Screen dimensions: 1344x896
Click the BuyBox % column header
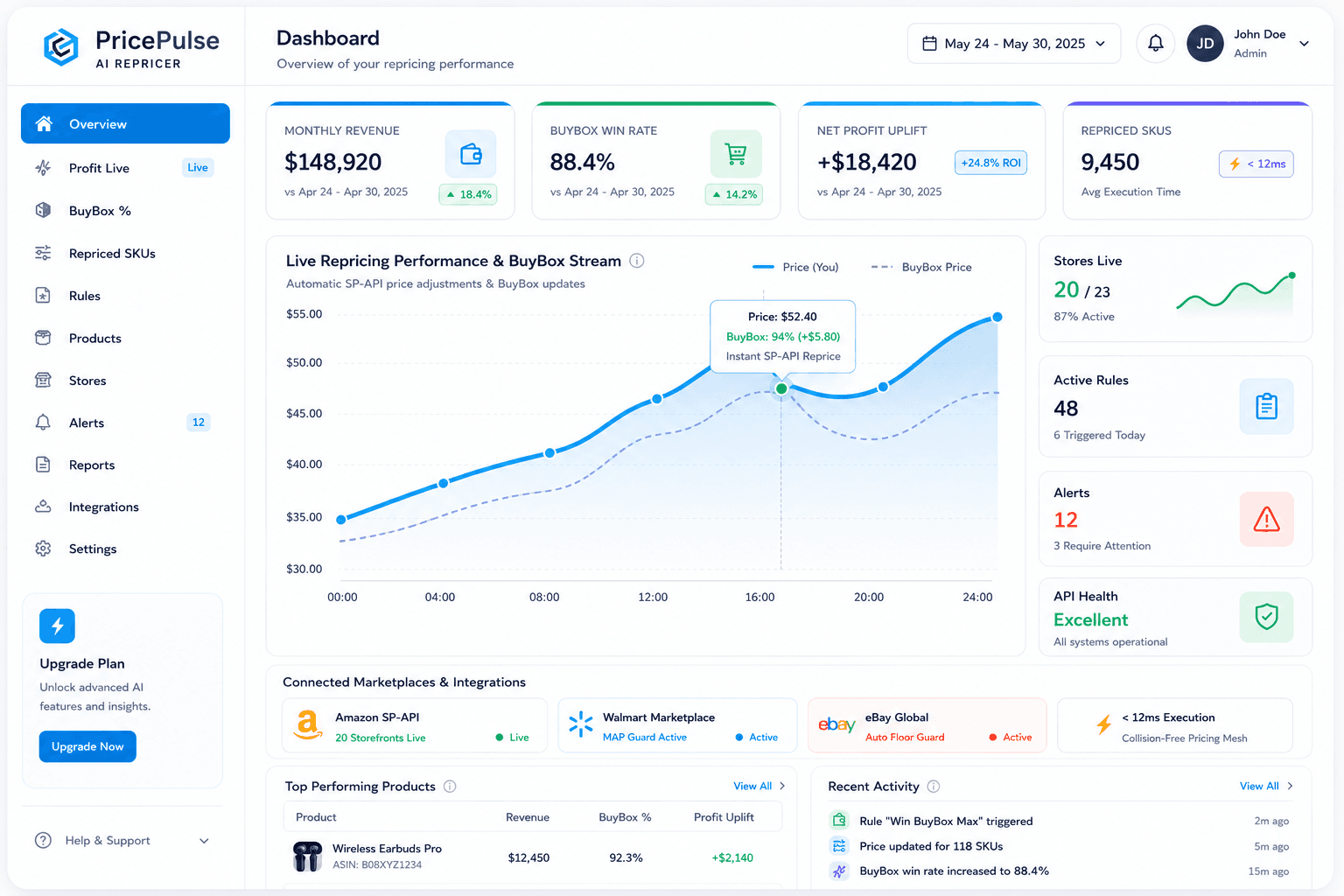pos(625,817)
